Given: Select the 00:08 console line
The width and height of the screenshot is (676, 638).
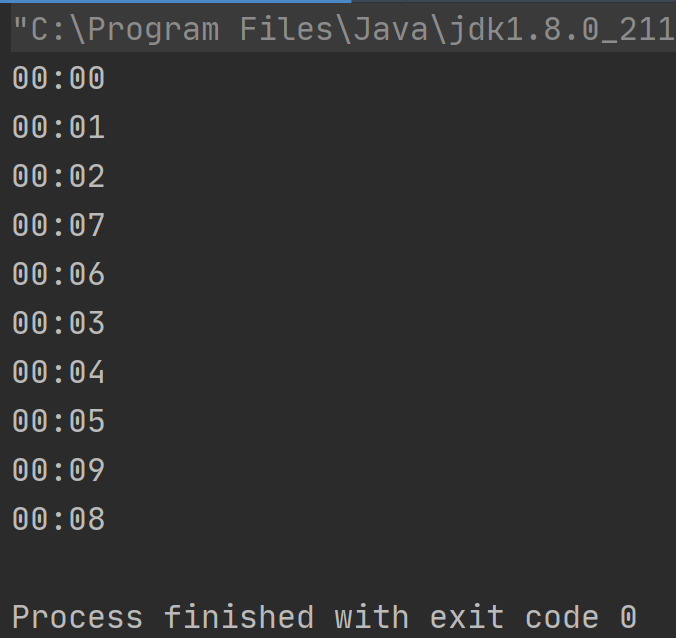Looking at the screenshot, I should pyautogui.click(x=59, y=519).
